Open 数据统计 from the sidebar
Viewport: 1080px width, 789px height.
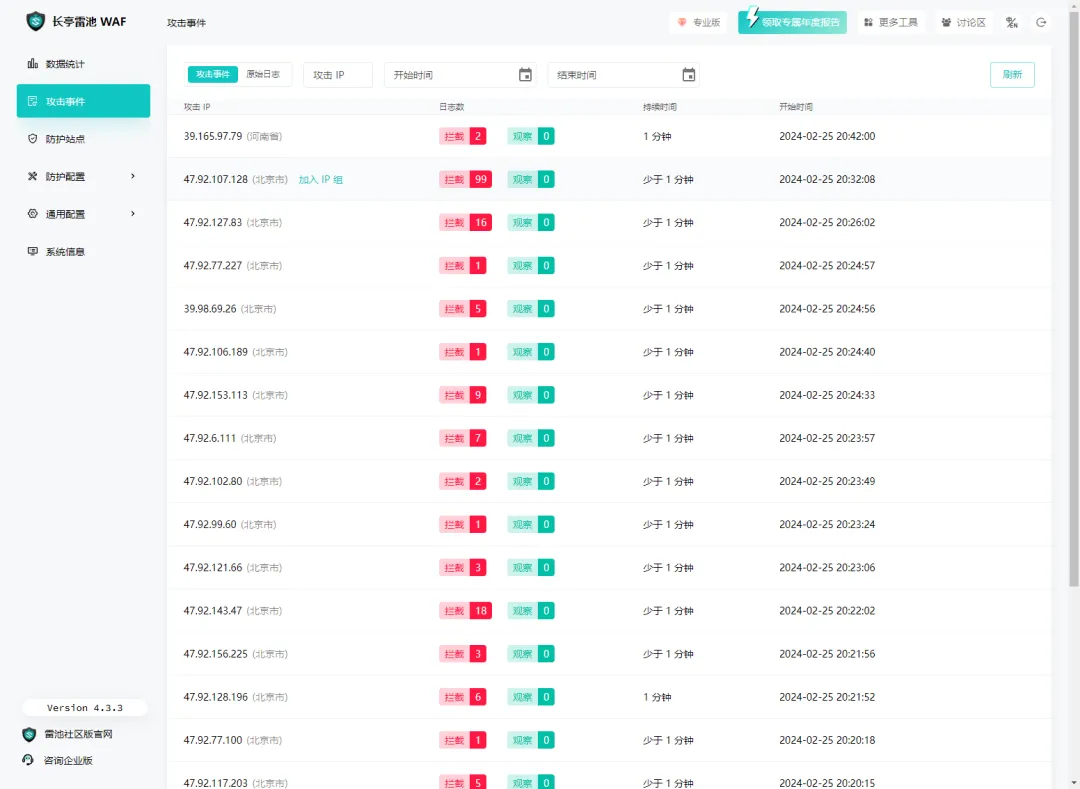[x=65, y=64]
